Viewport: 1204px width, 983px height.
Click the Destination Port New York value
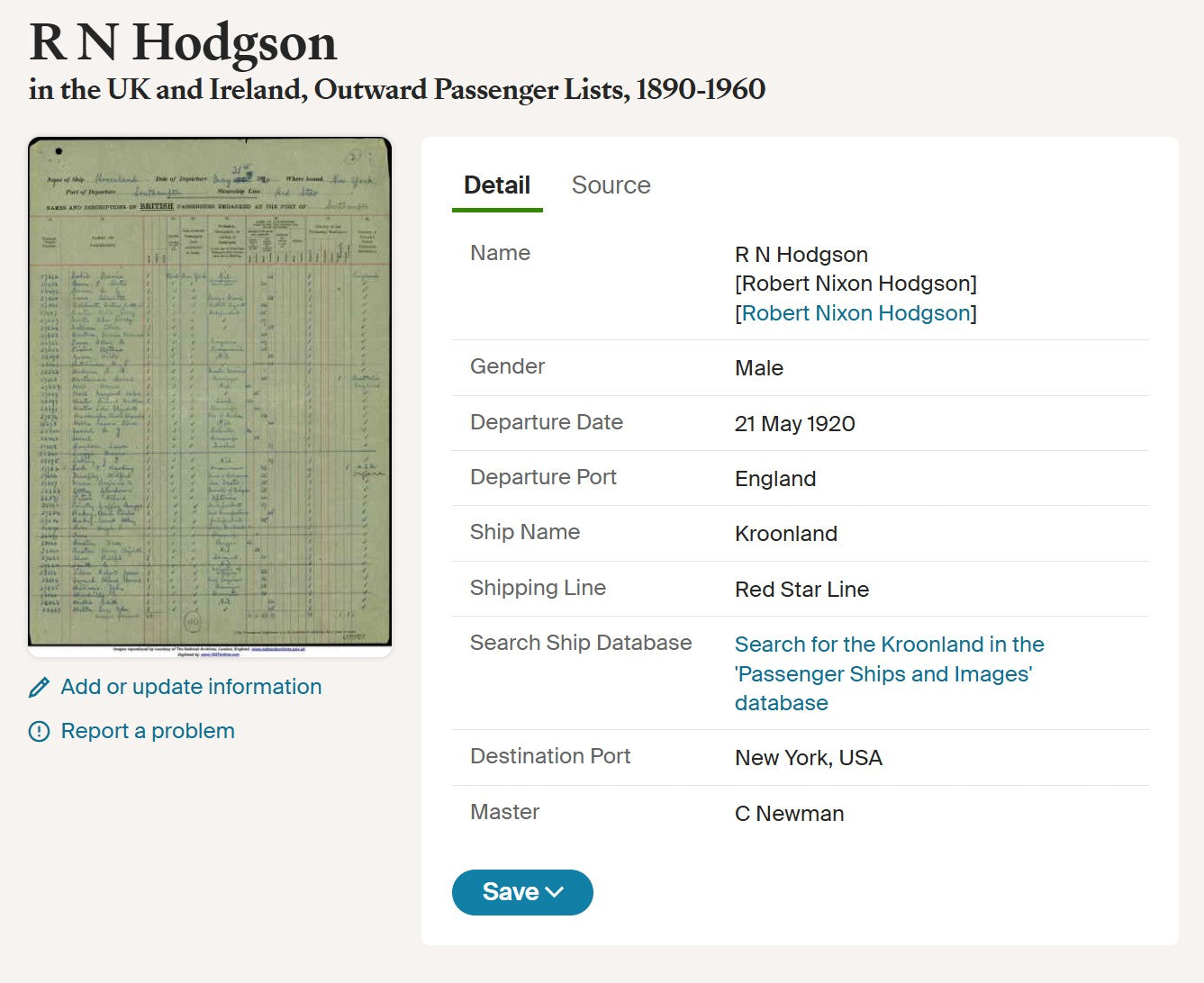coord(808,758)
